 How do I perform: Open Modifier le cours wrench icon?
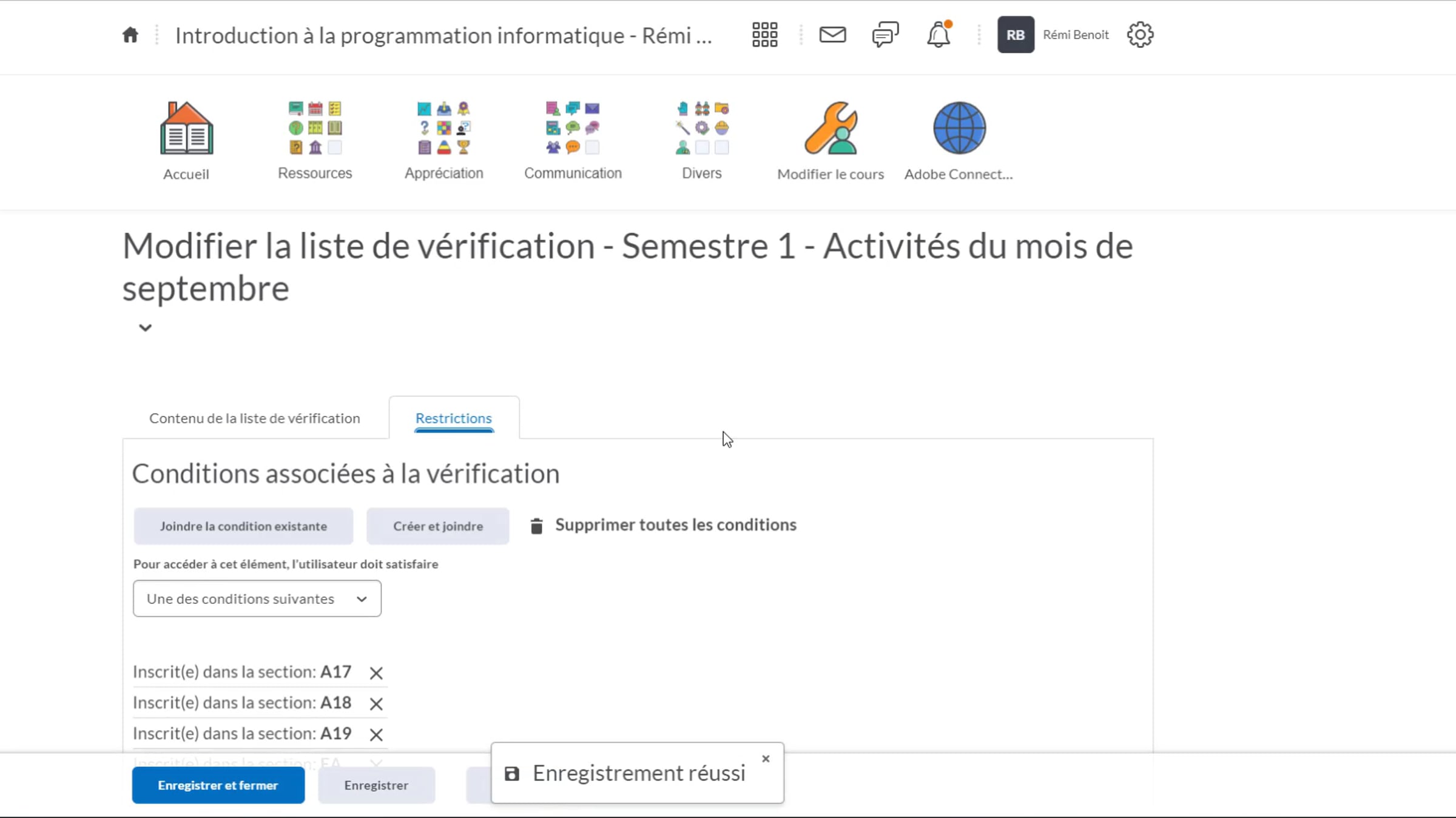point(831,141)
